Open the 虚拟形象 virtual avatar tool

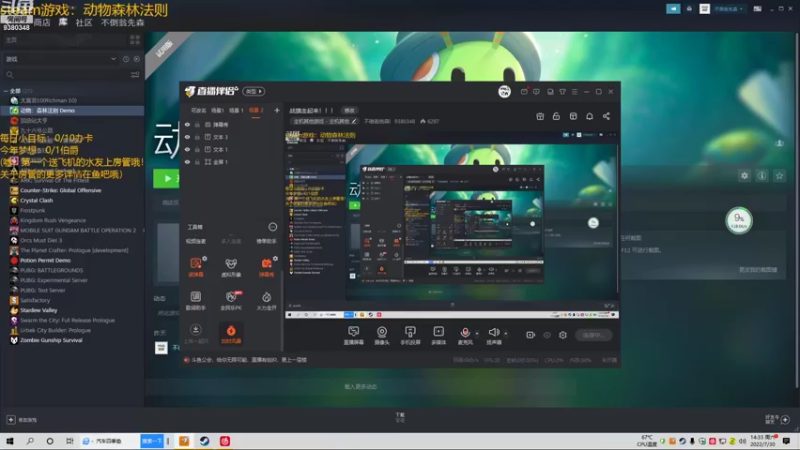coord(231,267)
